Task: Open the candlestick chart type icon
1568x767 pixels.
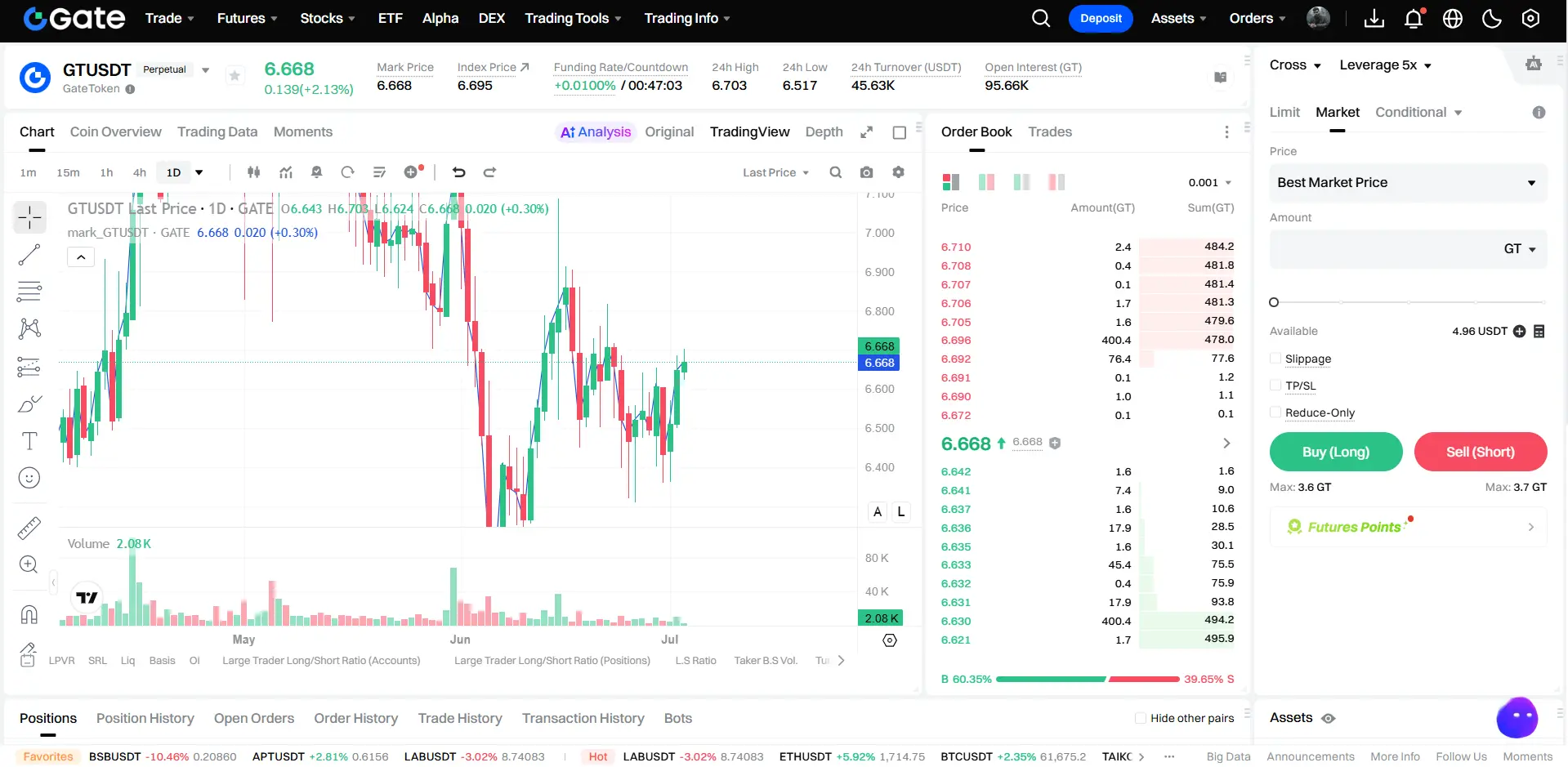Action: 254,172
